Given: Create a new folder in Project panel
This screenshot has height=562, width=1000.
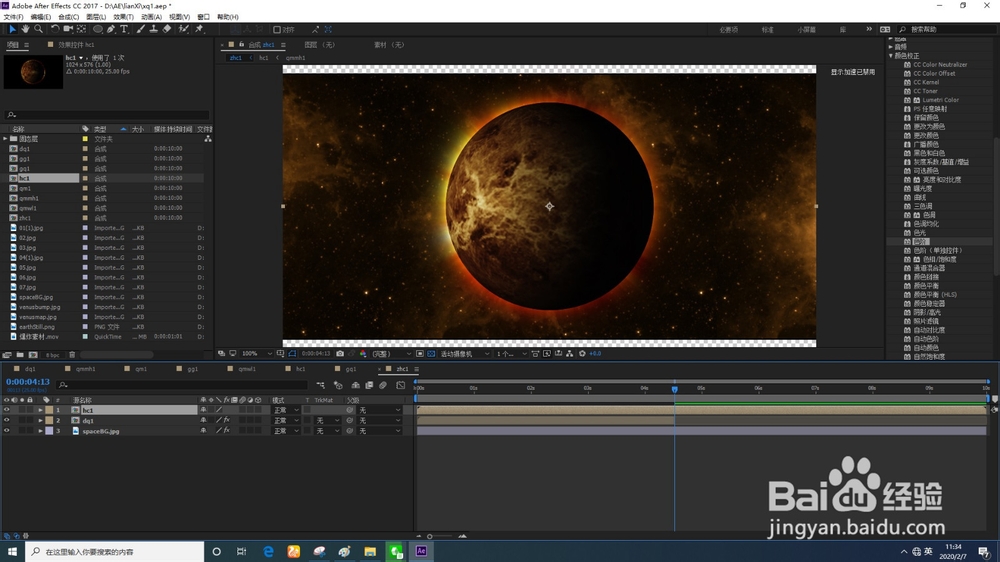Looking at the screenshot, I should click(20, 355).
